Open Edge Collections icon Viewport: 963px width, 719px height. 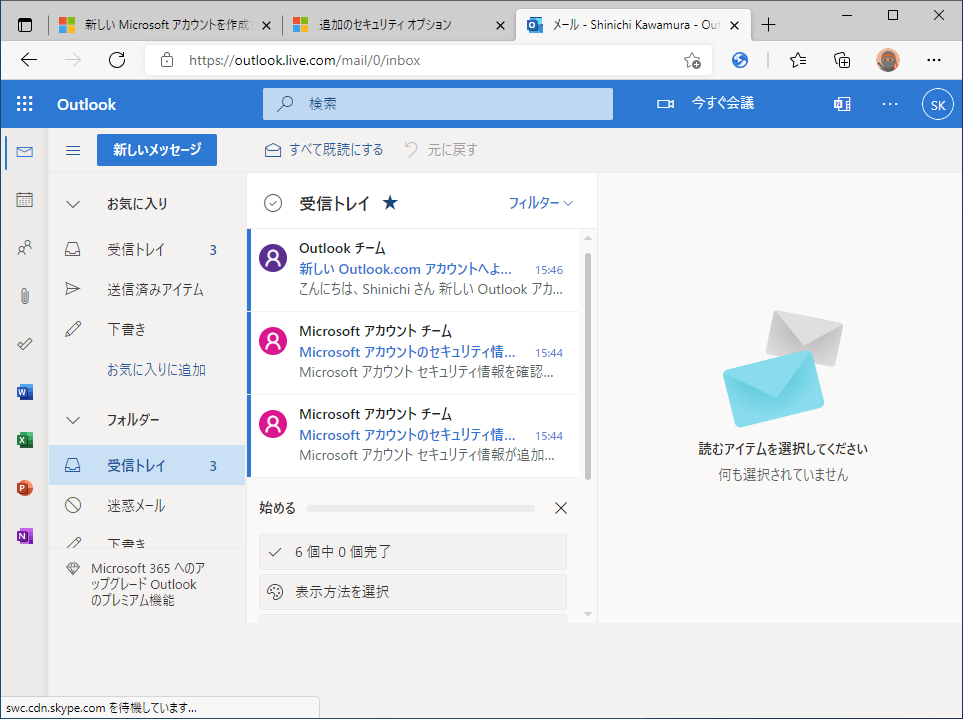click(842, 60)
